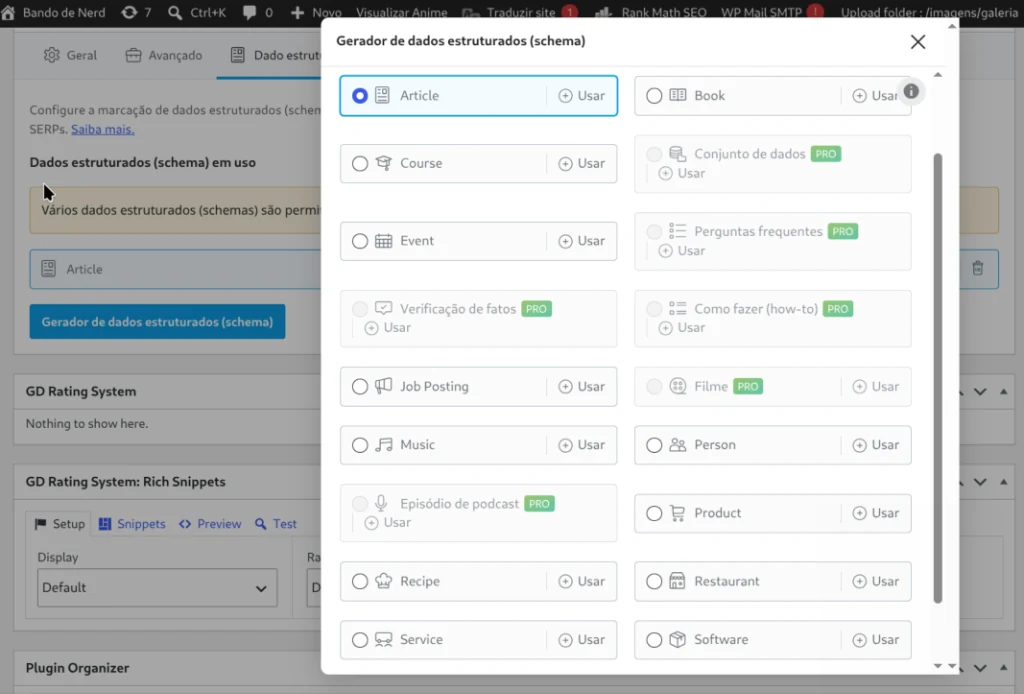The image size is (1024, 694).
Task: Open the Display Default dropdown
Action: click(157, 588)
